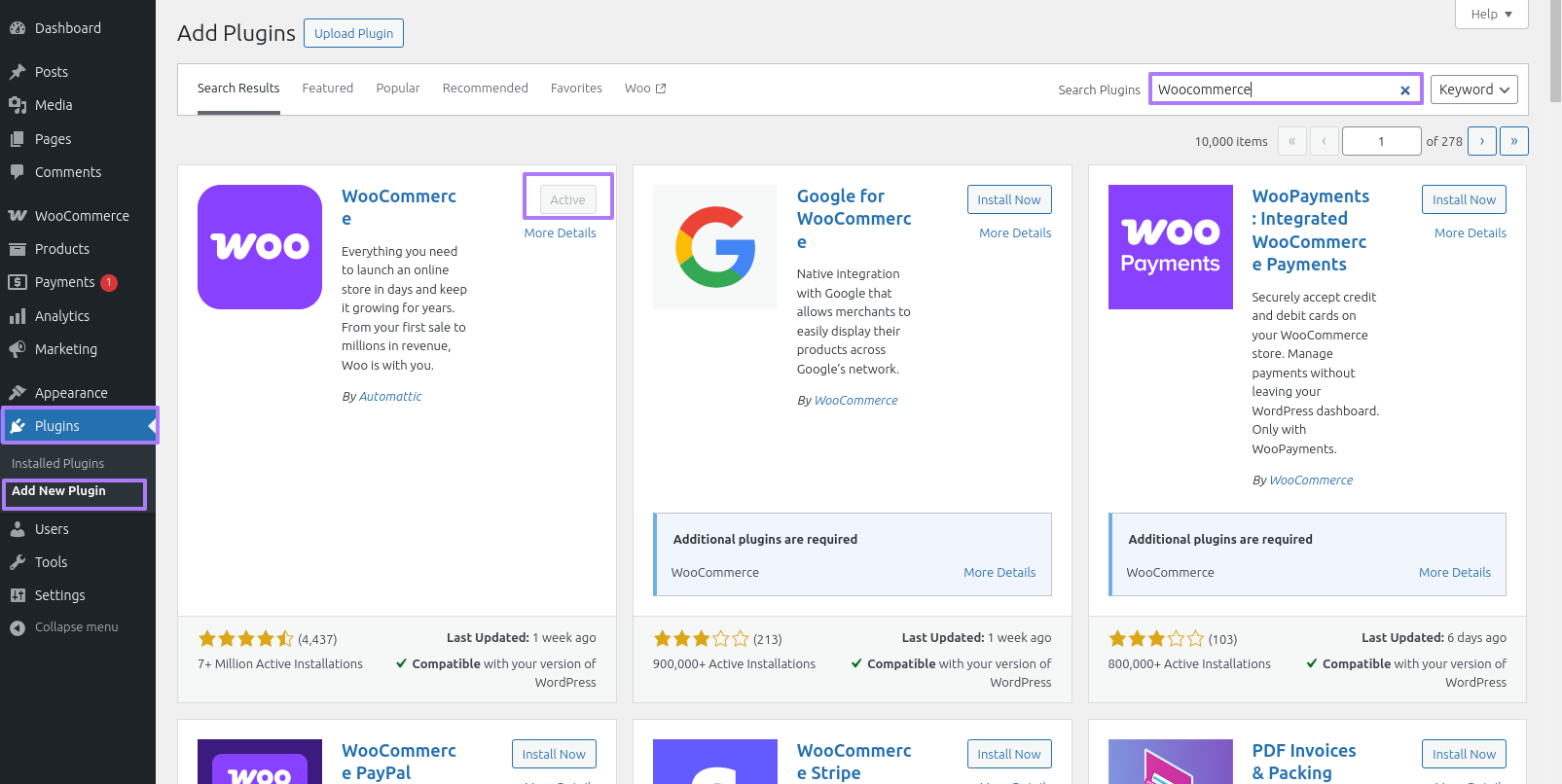Open More Details under Google for WooCommerce Install button

[x=1015, y=233]
